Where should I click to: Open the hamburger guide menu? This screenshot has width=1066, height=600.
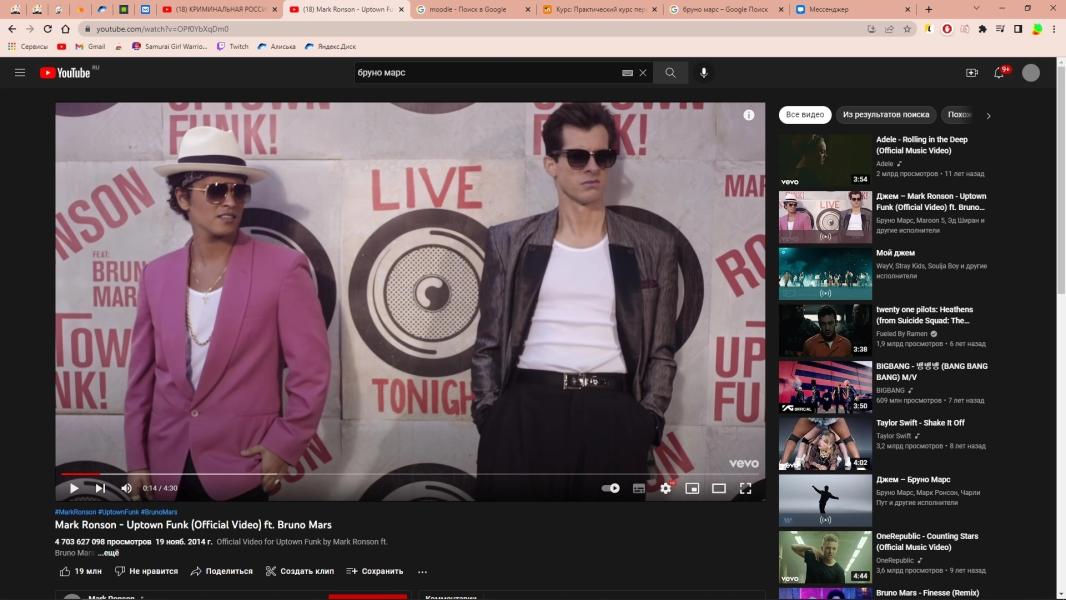20,73
